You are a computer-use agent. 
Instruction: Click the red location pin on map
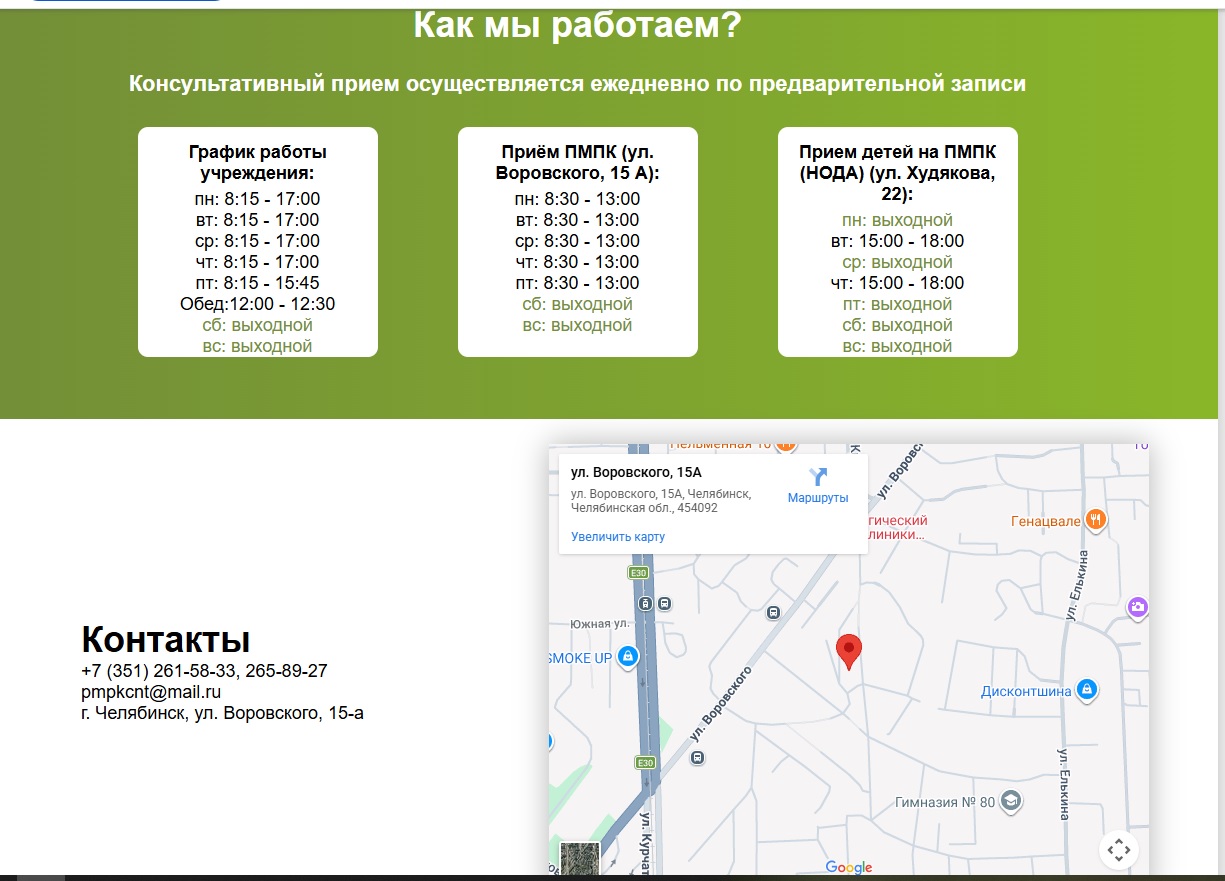849,650
